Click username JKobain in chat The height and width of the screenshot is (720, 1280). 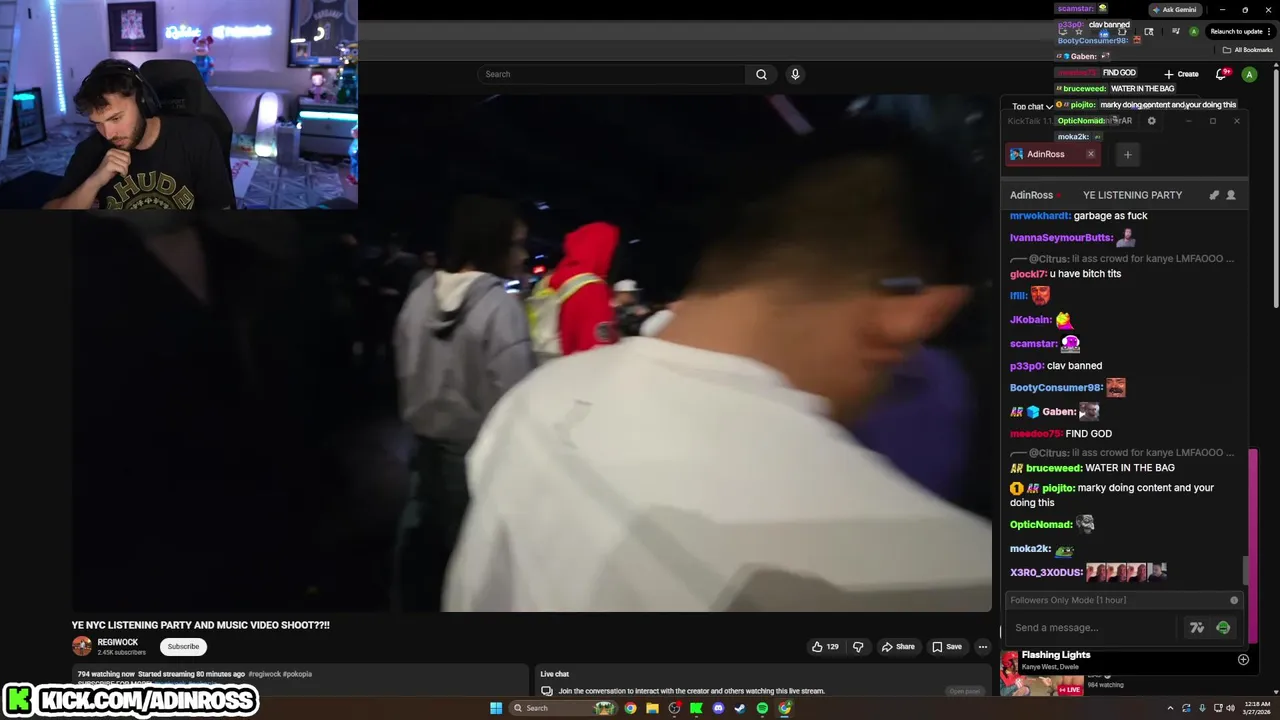click(1030, 320)
